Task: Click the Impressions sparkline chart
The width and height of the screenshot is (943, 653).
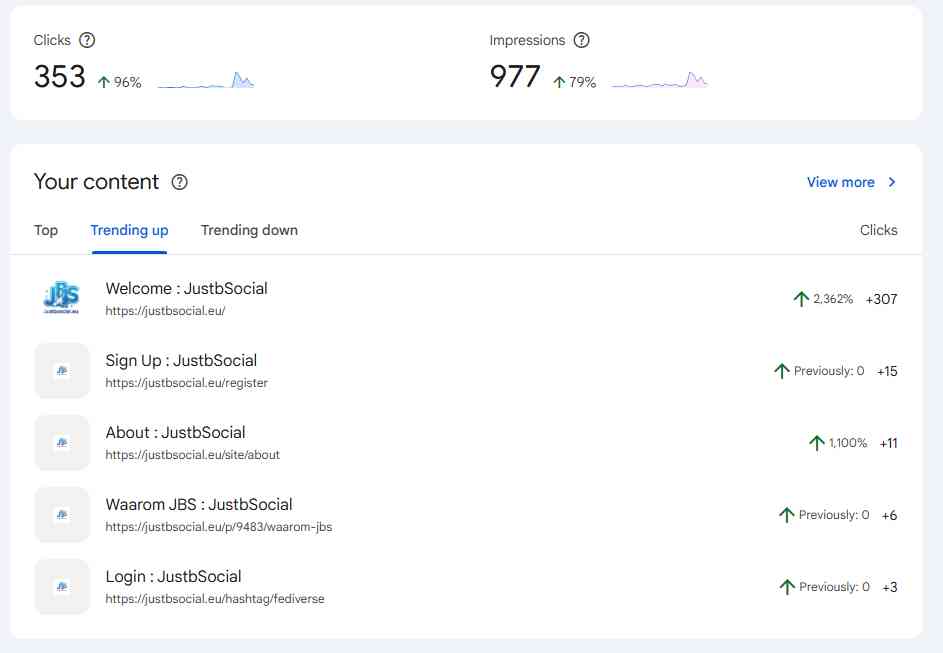Action: coord(659,81)
